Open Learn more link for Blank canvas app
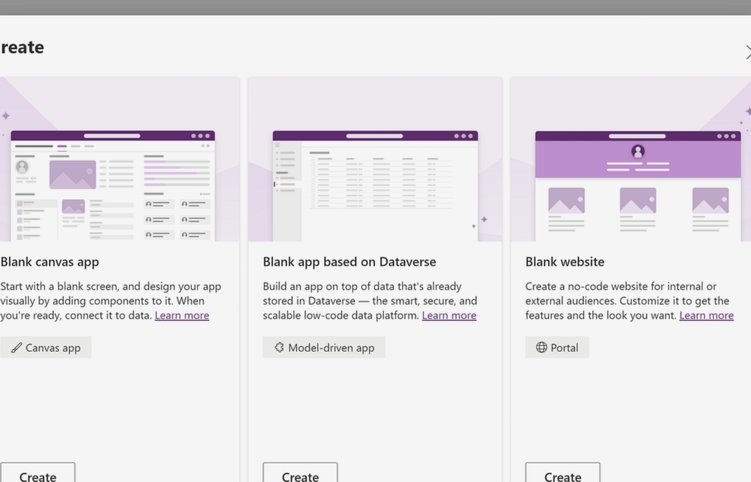The height and width of the screenshot is (482, 751). [x=182, y=315]
